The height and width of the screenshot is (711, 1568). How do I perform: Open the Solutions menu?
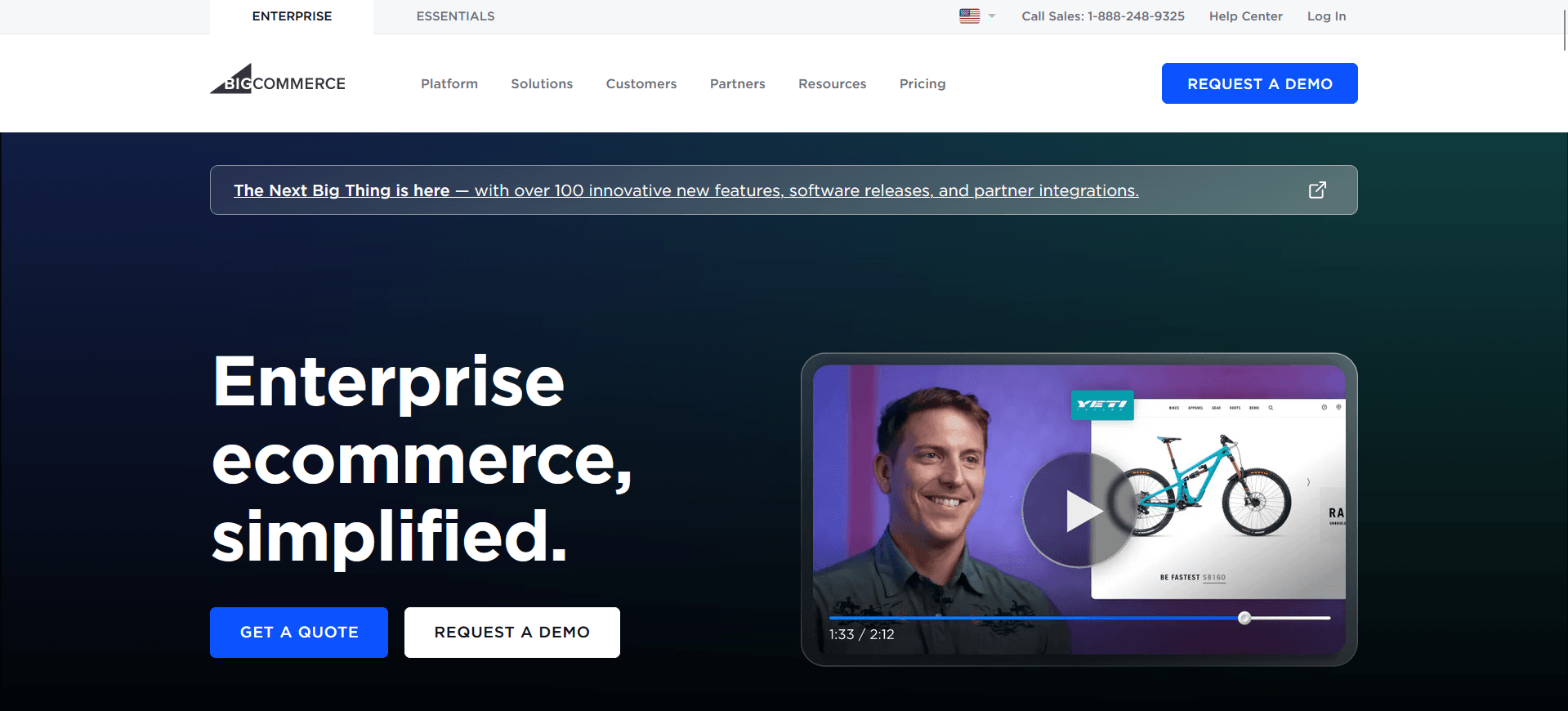tap(542, 83)
